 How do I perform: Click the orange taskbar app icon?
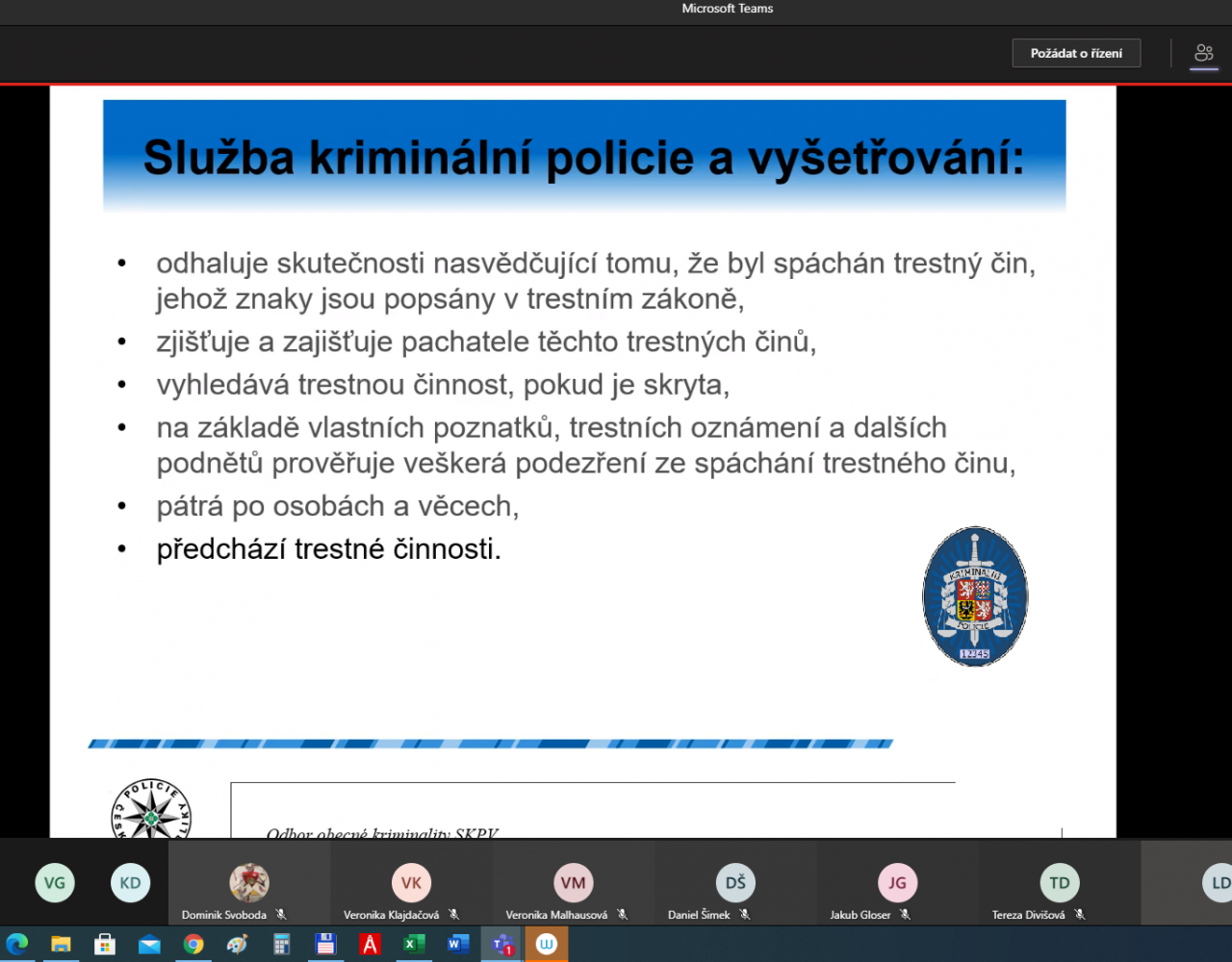547,945
